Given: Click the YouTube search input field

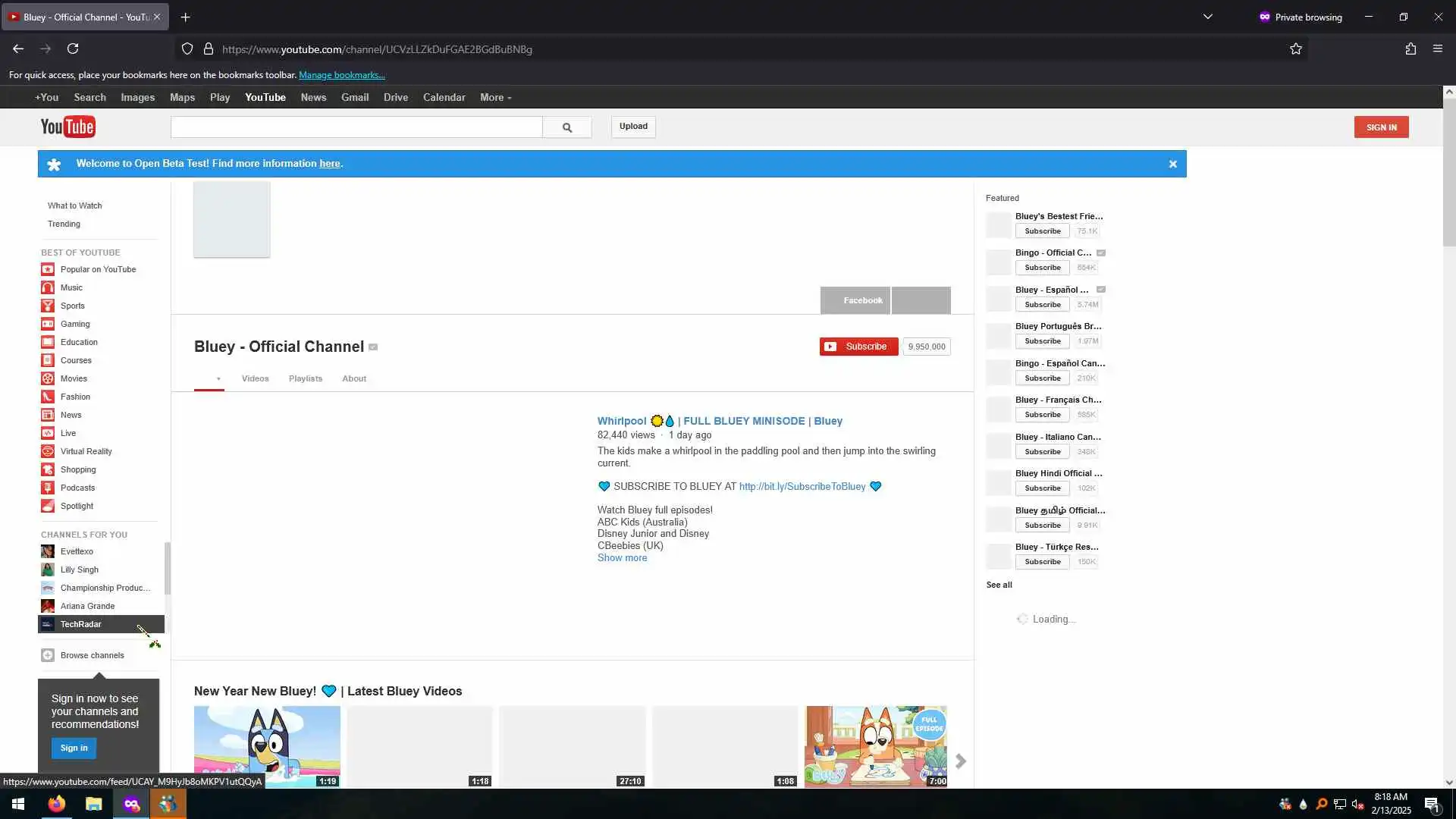Looking at the screenshot, I should [x=356, y=127].
